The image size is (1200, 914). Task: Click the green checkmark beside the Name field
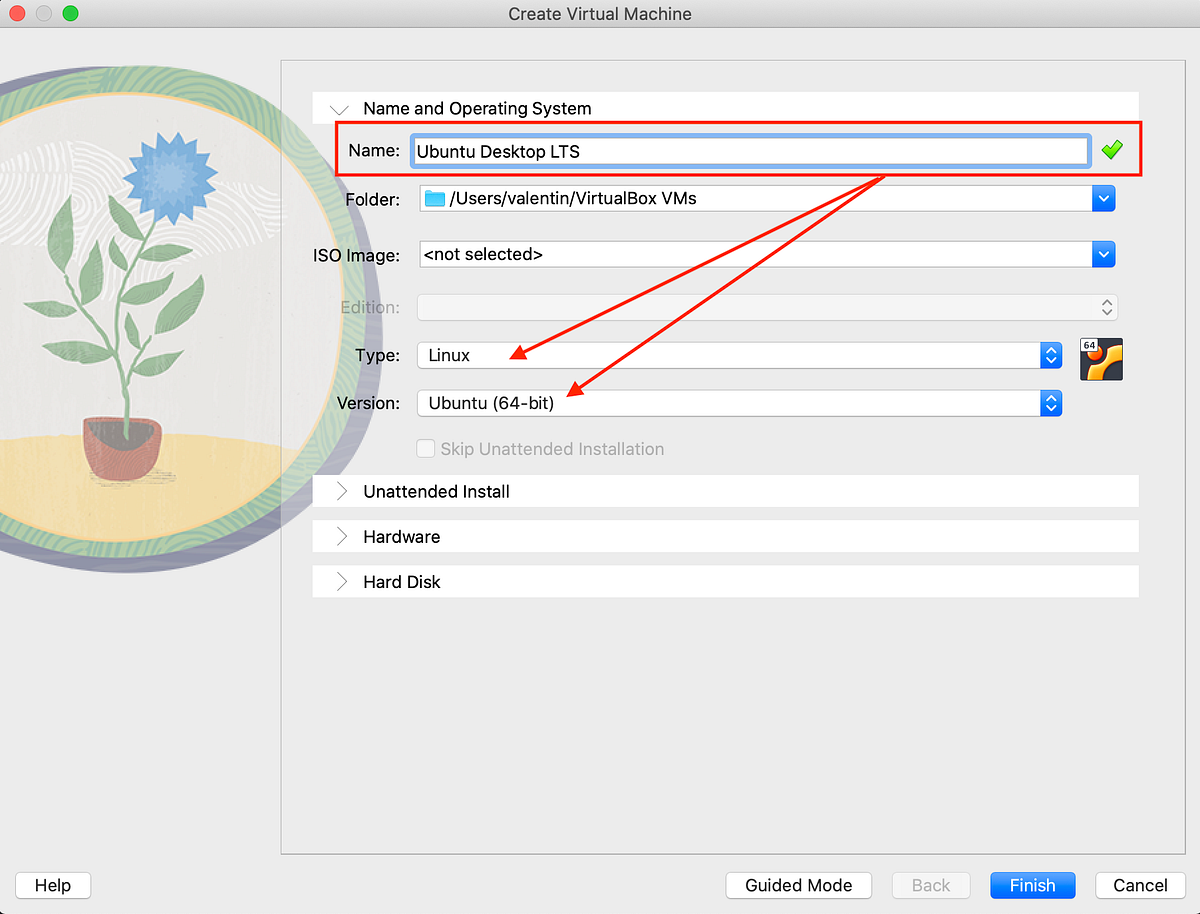(1112, 150)
